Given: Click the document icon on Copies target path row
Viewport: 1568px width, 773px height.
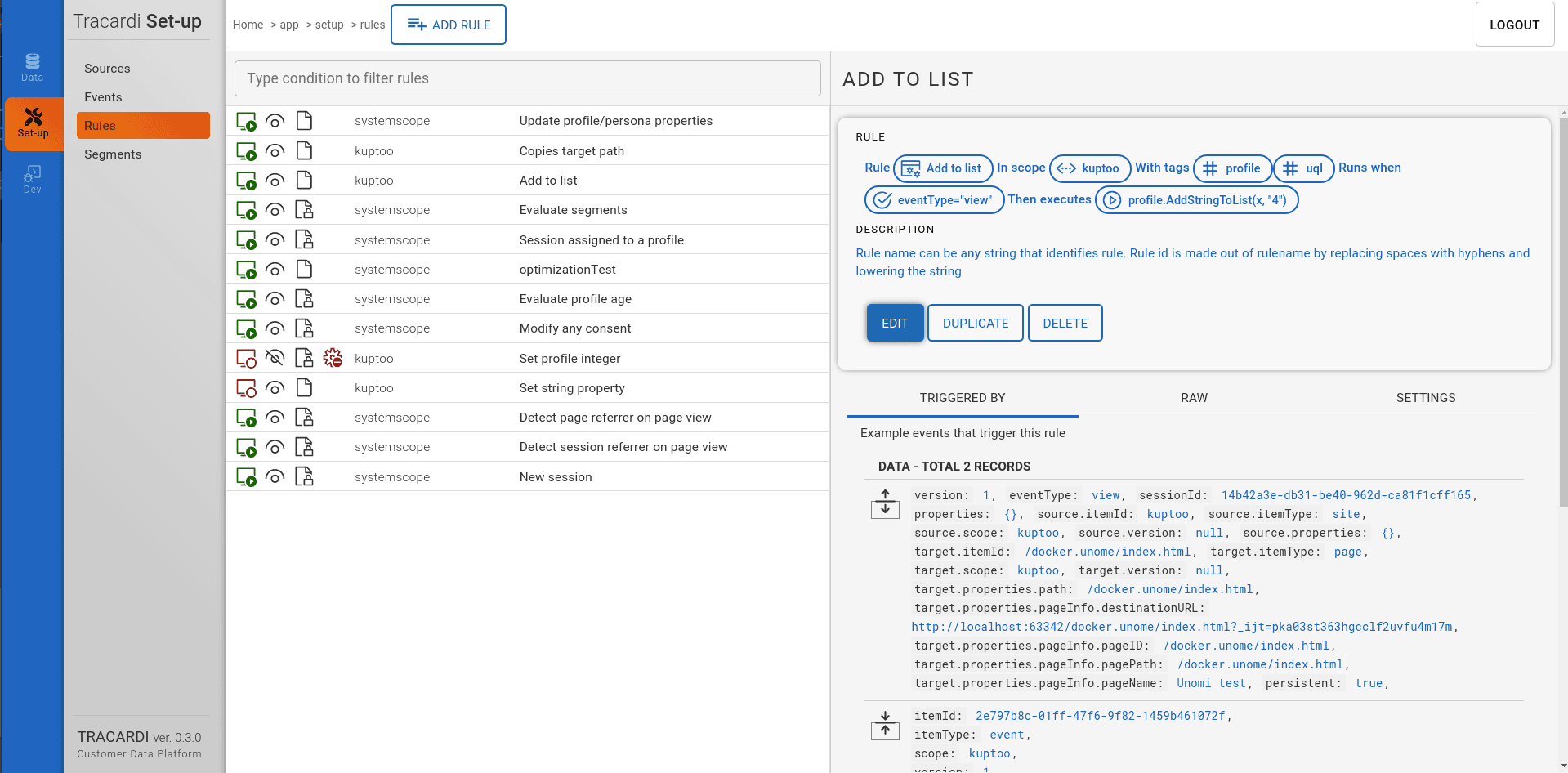Looking at the screenshot, I should click(x=304, y=150).
